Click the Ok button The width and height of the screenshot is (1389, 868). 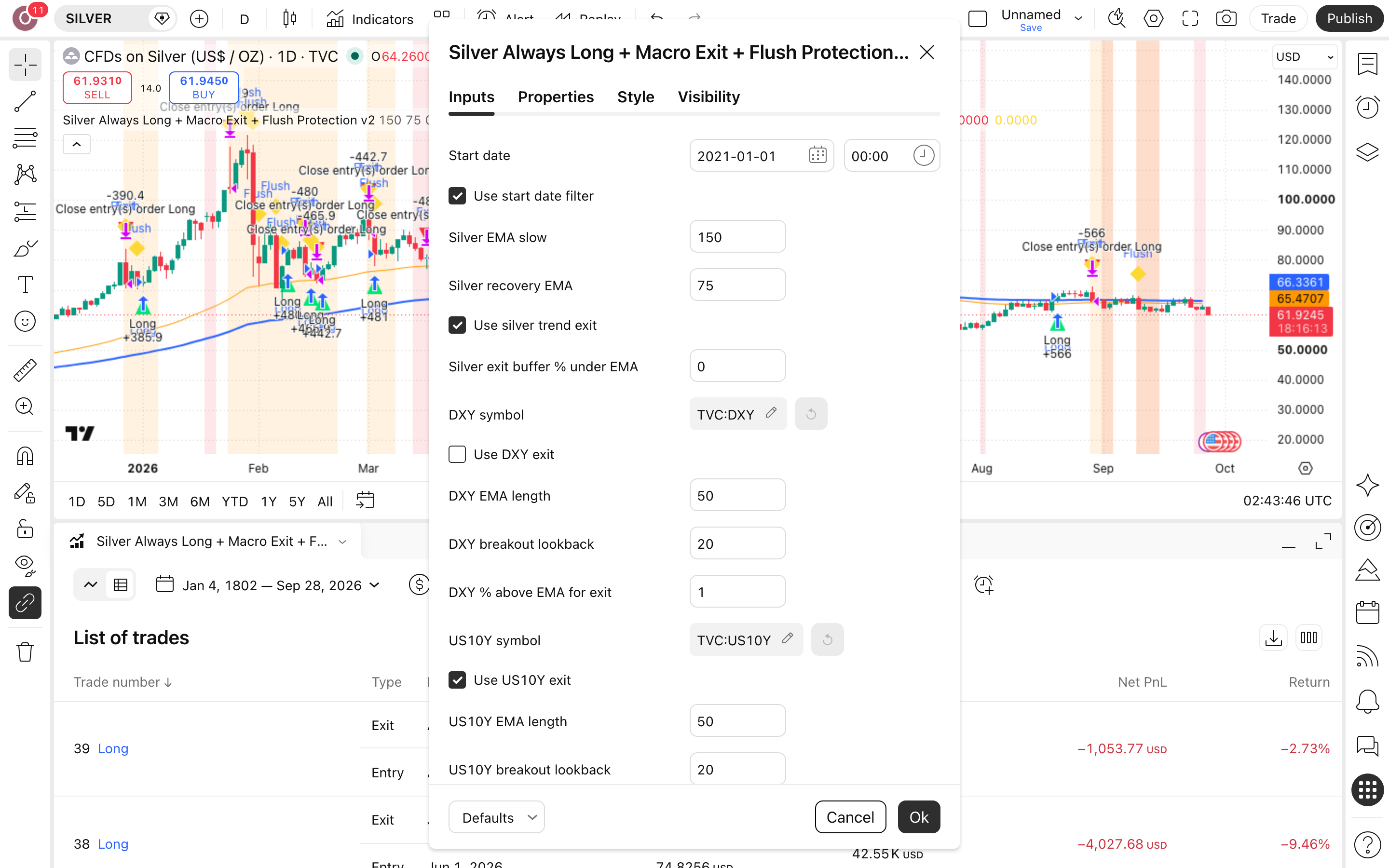918,817
